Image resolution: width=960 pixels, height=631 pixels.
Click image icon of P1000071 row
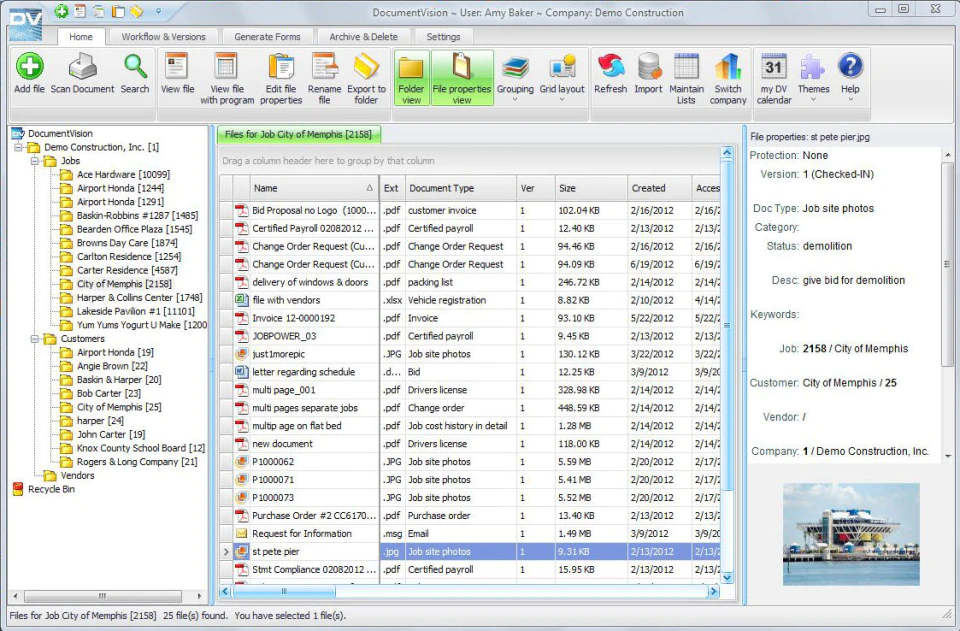tap(242, 480)
